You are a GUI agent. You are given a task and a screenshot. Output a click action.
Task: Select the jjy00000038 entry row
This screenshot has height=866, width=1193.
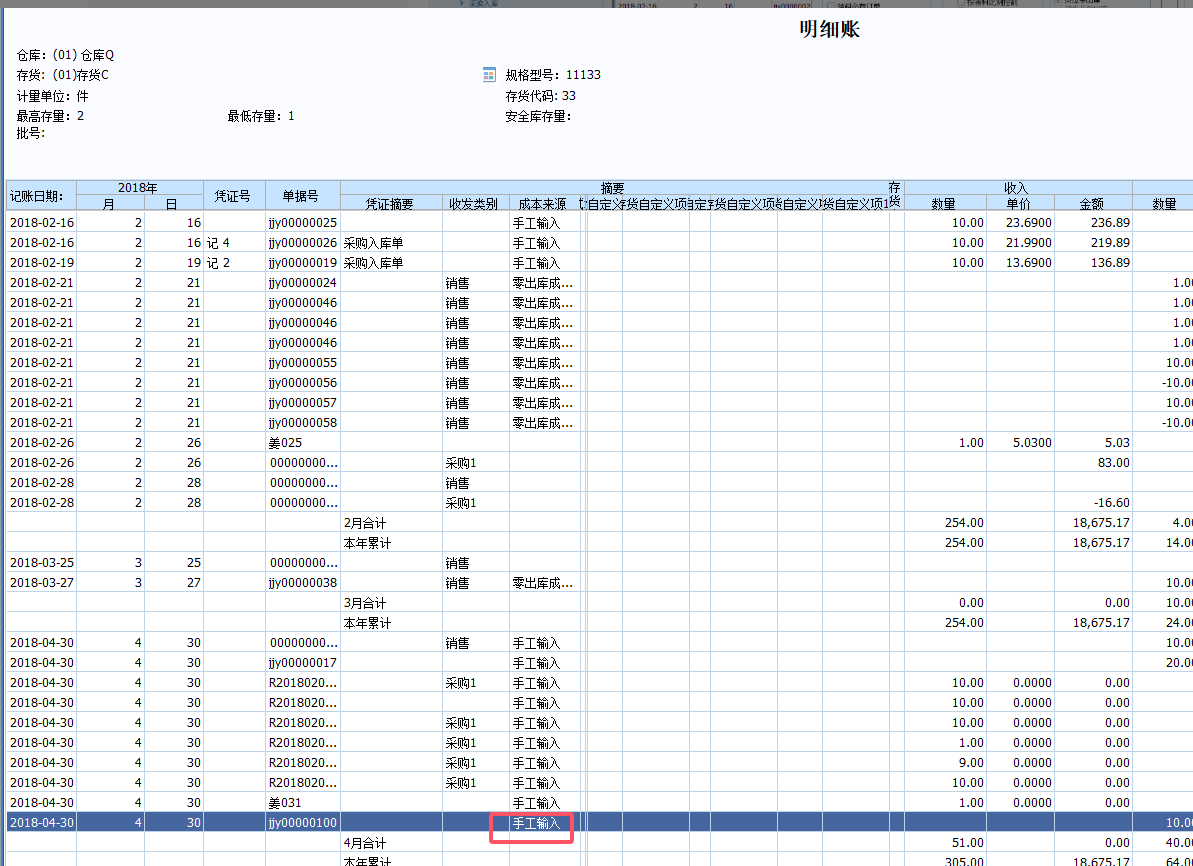(302, 582)
